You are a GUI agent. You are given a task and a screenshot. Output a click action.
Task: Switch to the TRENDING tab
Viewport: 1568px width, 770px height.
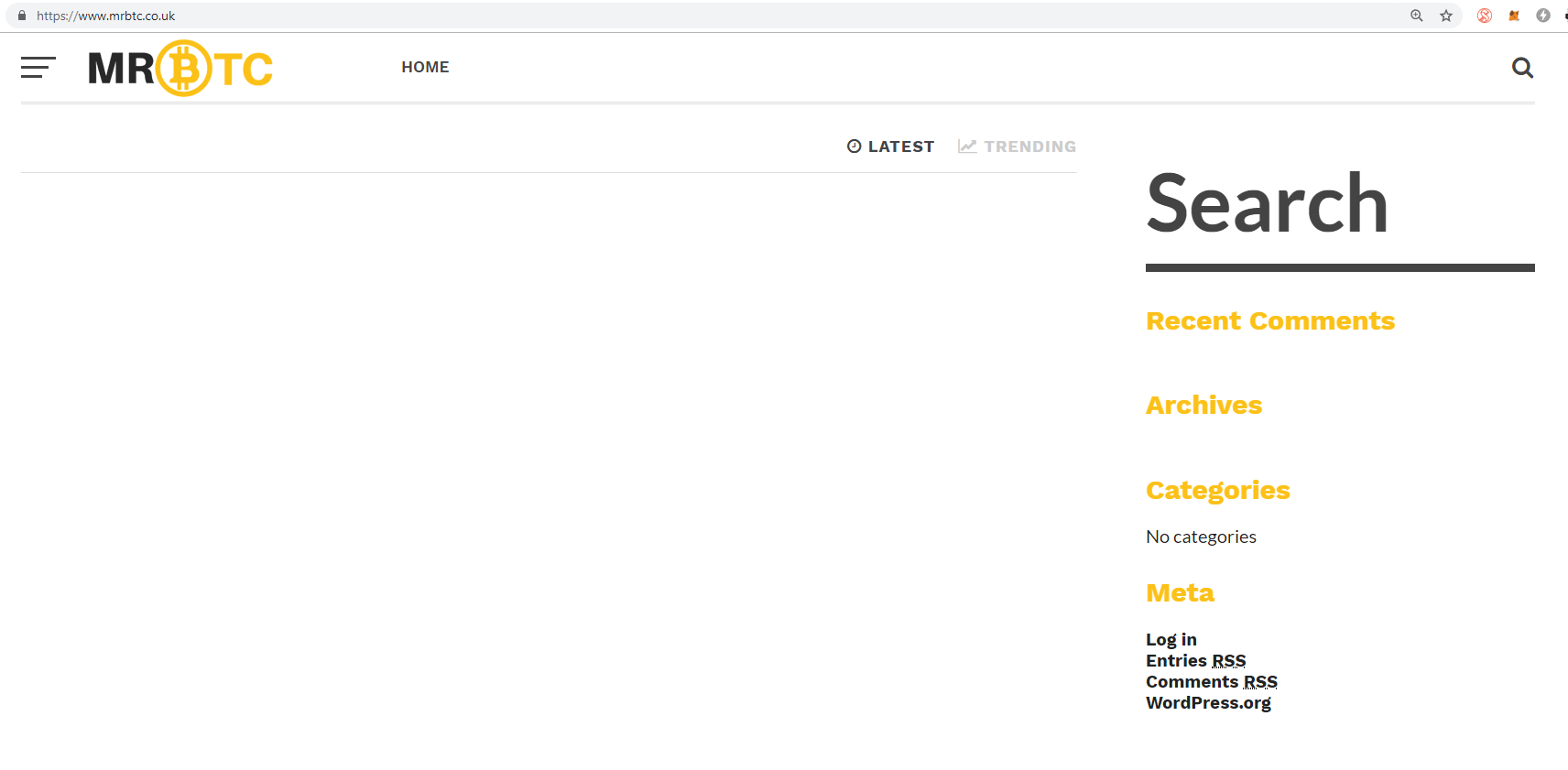(x=1017, y=146)
